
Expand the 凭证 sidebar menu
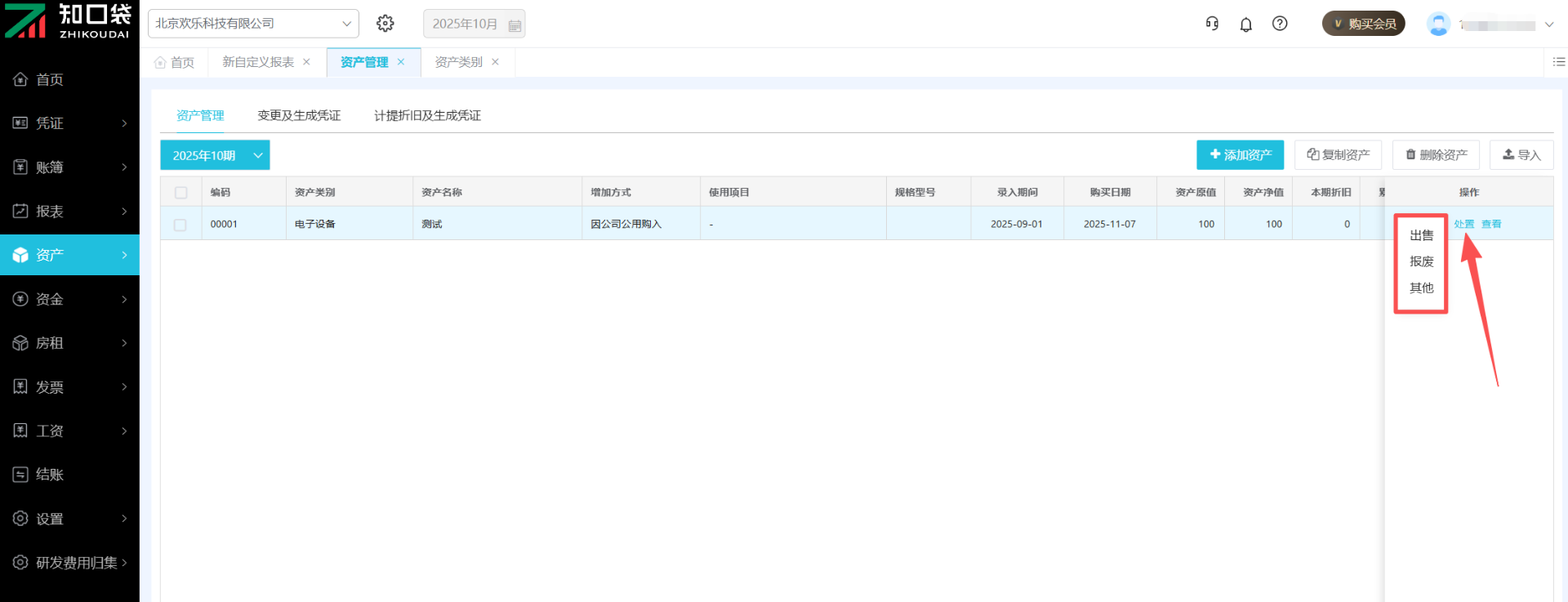pyautogui.click(x=69, y=123)
